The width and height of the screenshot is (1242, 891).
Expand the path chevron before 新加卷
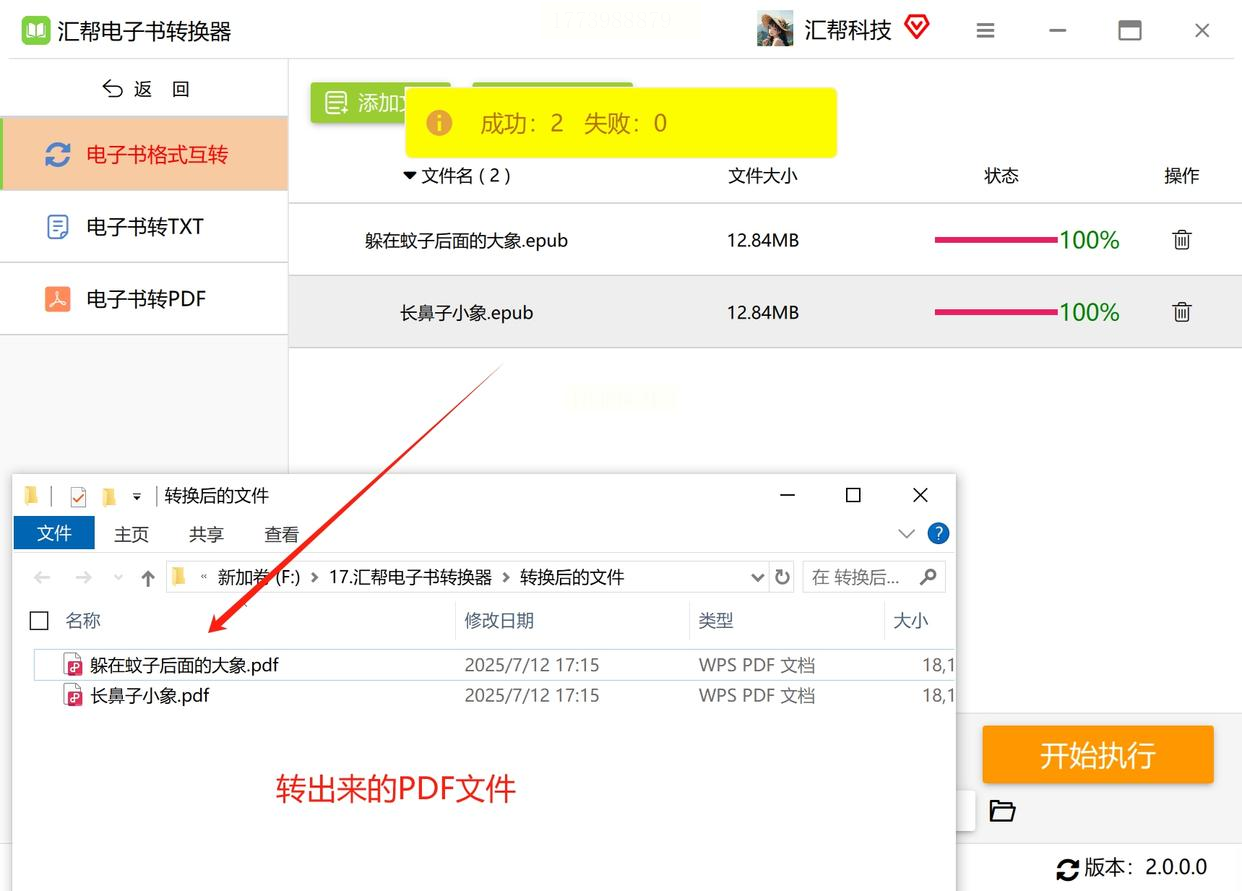coord(204,577)
